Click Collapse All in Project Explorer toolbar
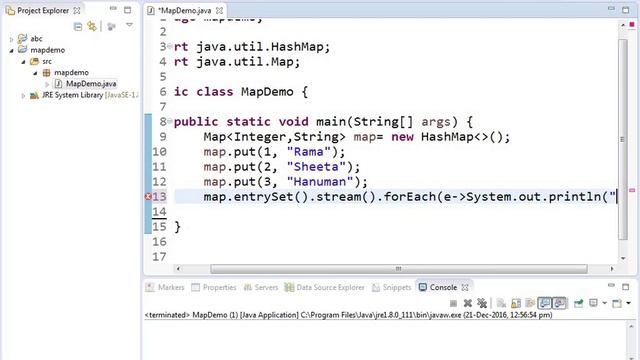Image resolution: width=640 pixels, height=360 pixels. (x=78, y=27)
